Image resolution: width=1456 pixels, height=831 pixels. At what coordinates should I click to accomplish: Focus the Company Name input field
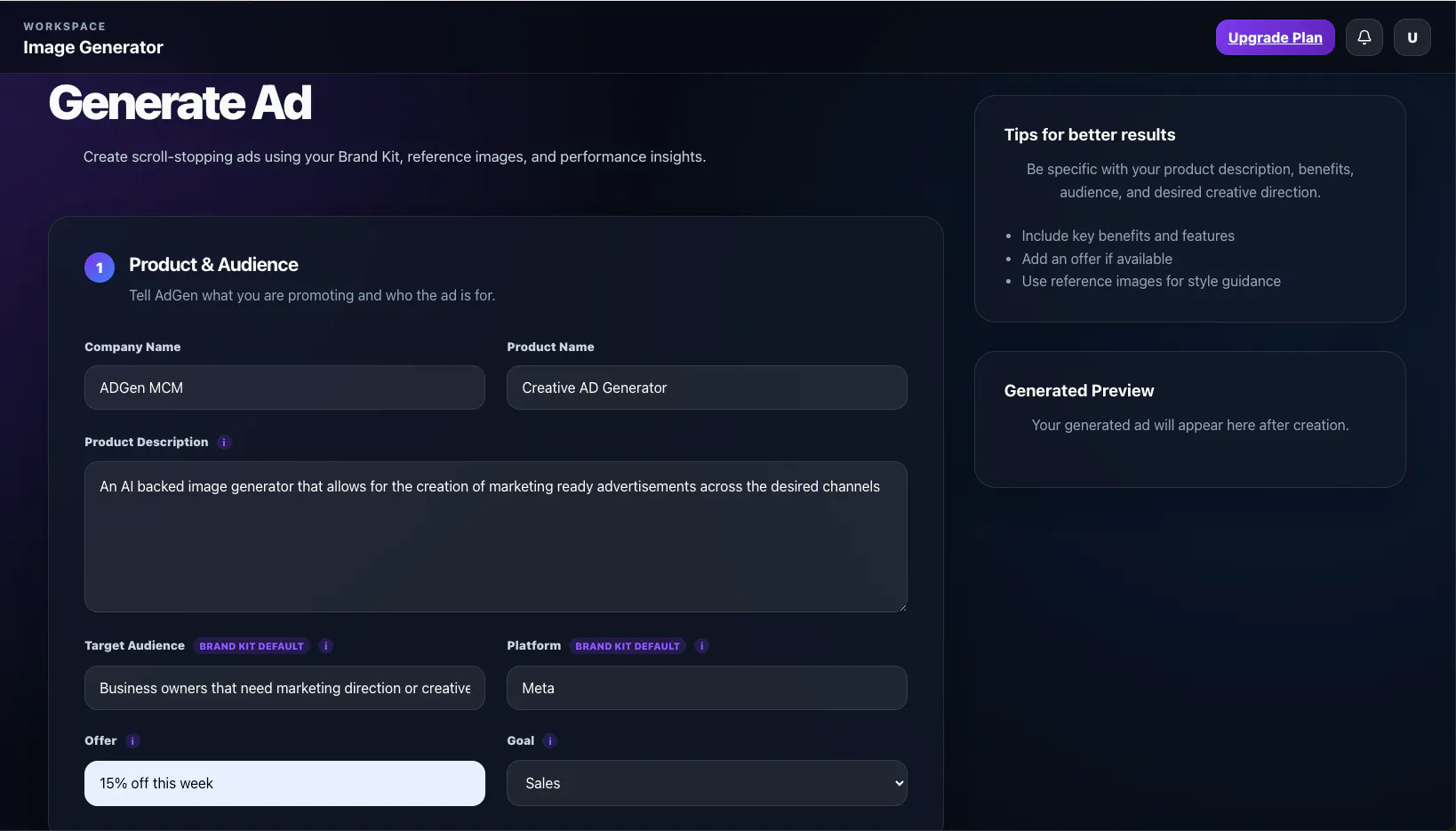284,388
